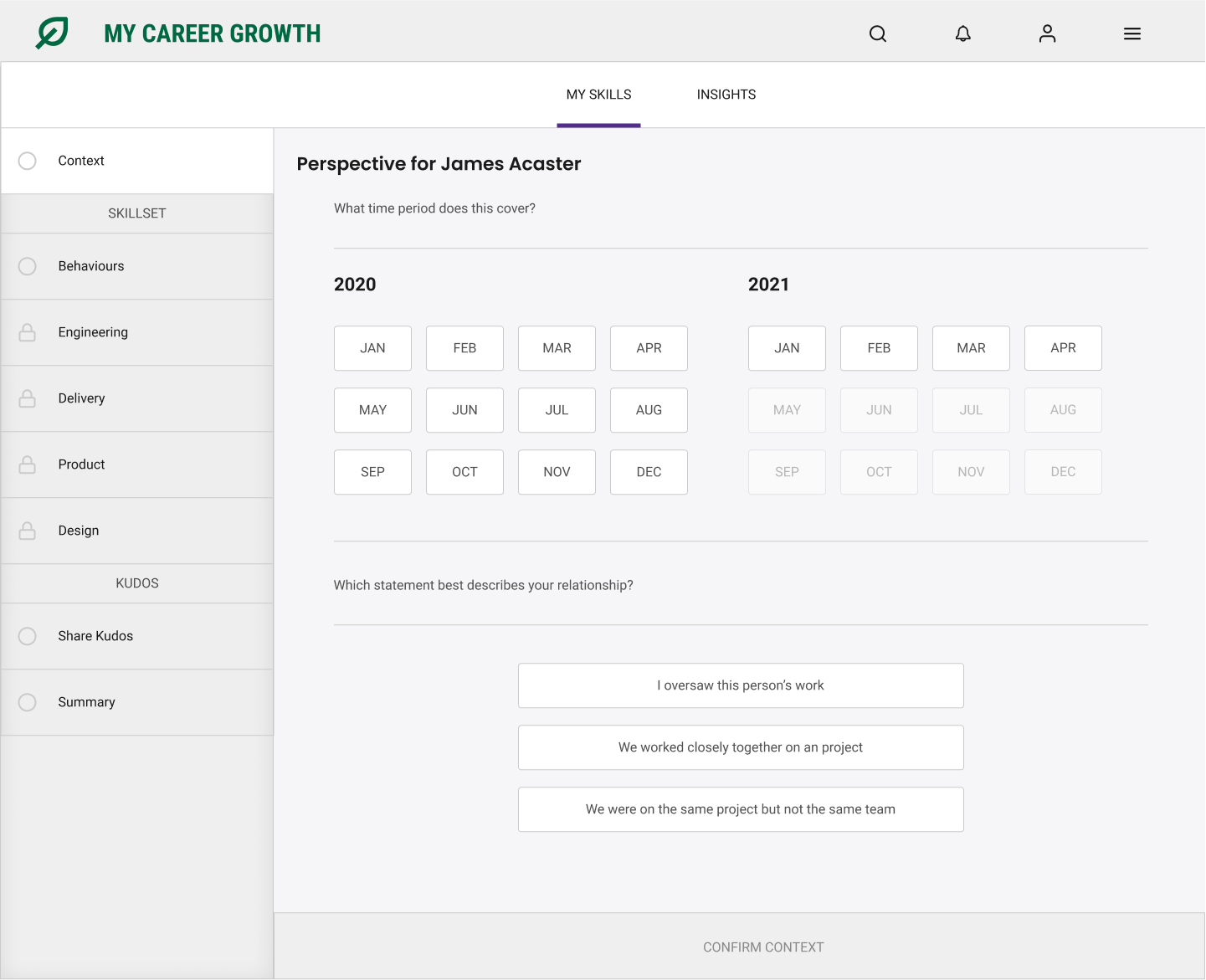This screenshot has width=1206, height=980.
Task: Open the hamburger menu icon
Action: tap(1132, 33)
